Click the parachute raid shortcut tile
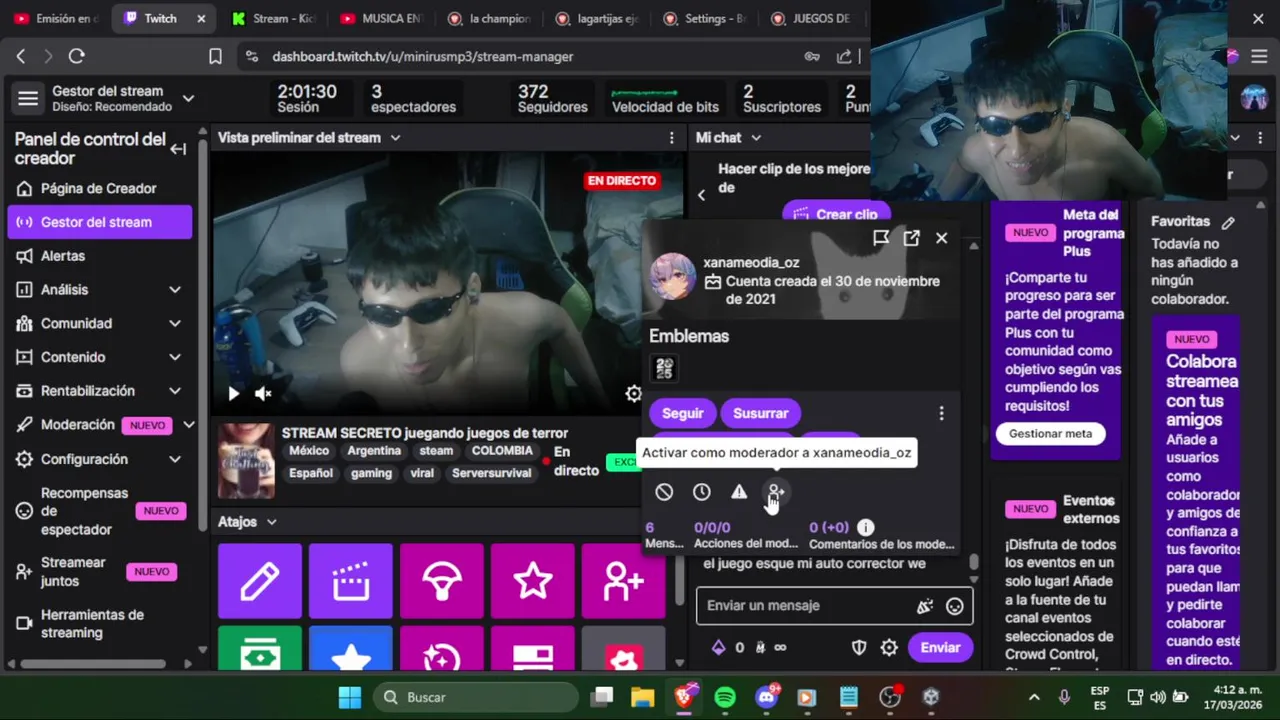This screenshot has height=720, width=1280. click(x=442, y=581)
